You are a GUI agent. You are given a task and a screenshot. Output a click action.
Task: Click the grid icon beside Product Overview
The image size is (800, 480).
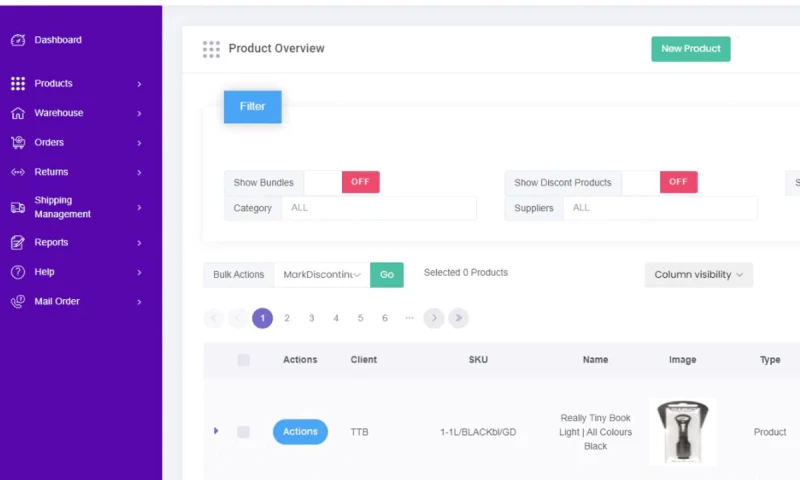(211, 49)
